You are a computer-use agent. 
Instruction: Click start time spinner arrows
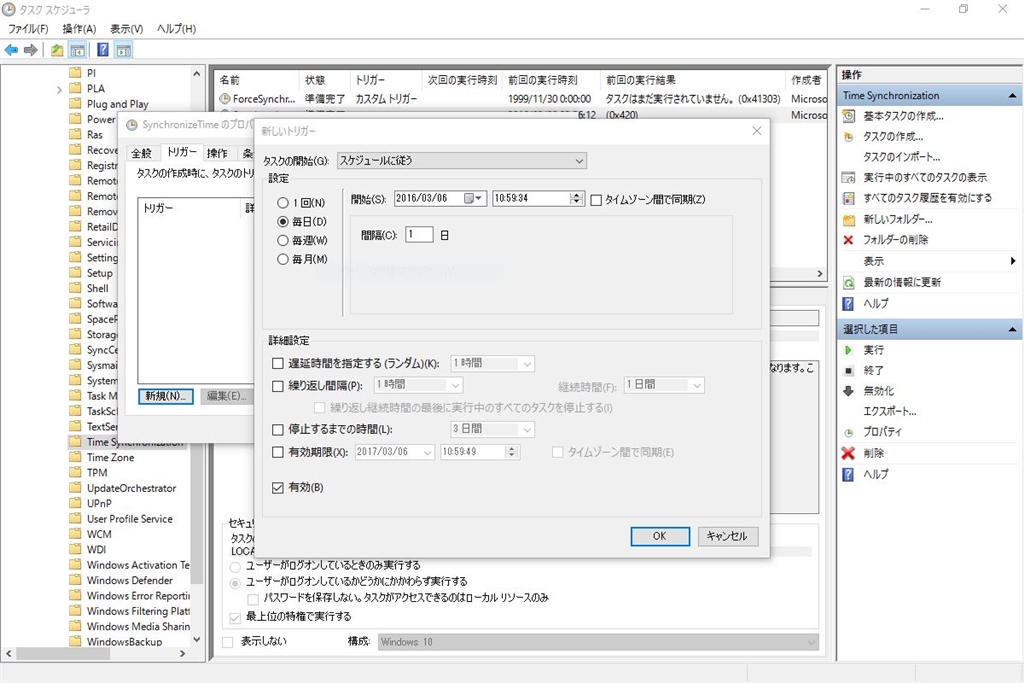point(576,199)
